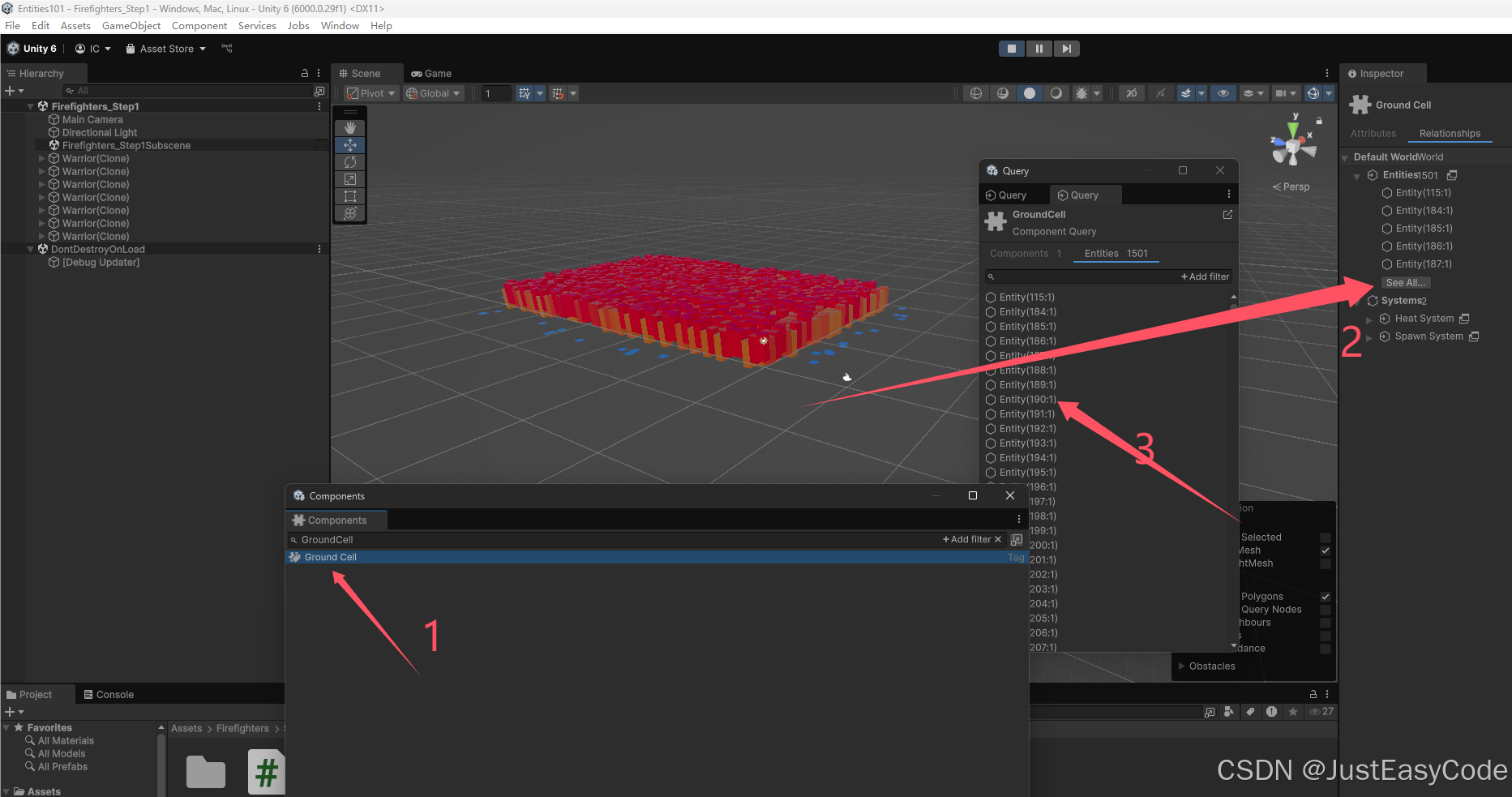Open the debug draw mode bug icon

(1082, 93)
